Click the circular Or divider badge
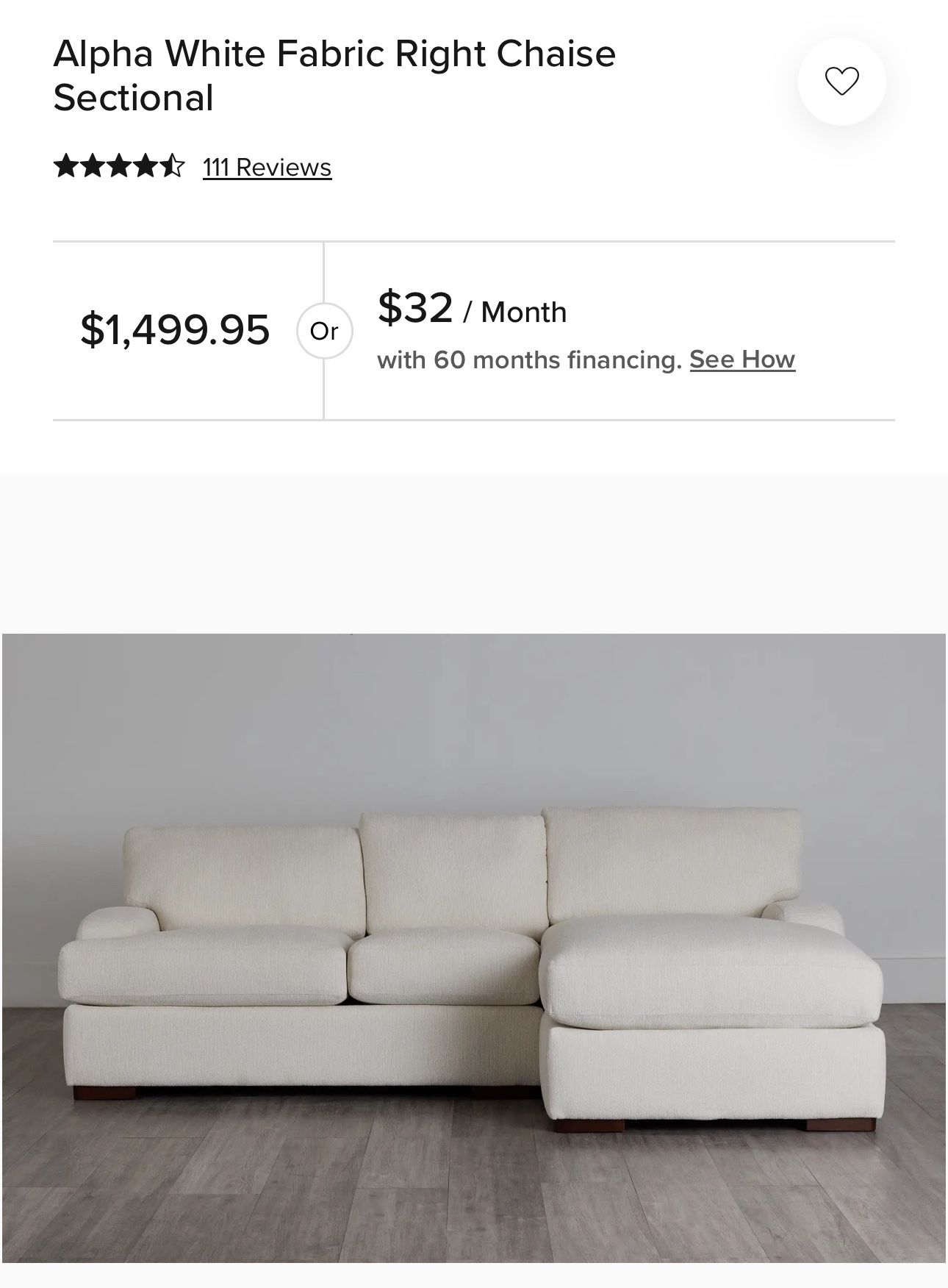 point(324,332)
